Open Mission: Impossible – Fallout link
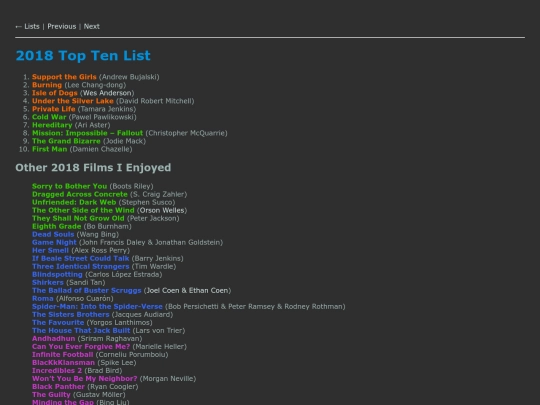Image resolution: width=540 pixels, height=405 pixels. (87, 133)
